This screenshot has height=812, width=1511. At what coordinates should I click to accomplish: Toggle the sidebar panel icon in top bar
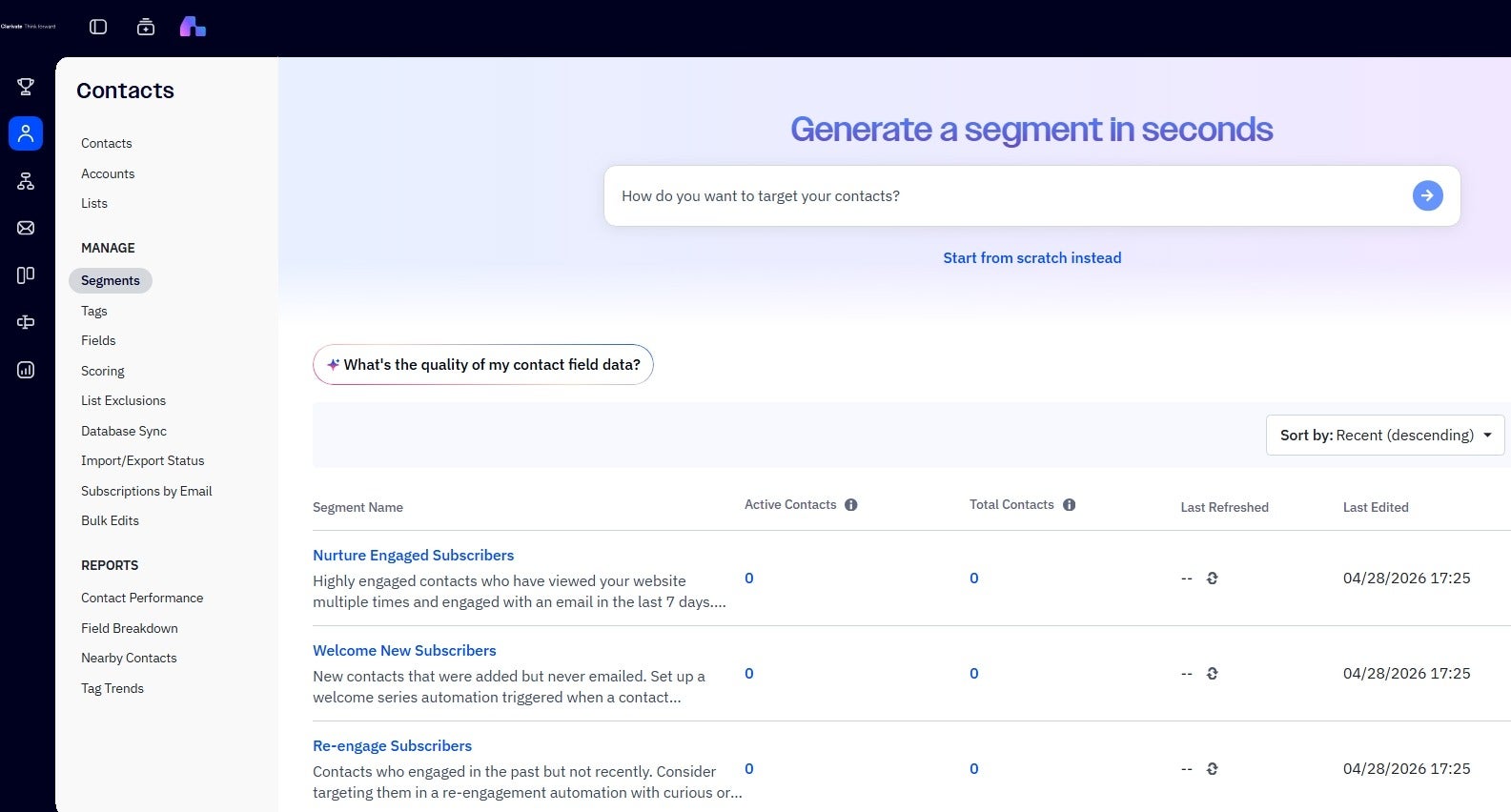point(98,27)
